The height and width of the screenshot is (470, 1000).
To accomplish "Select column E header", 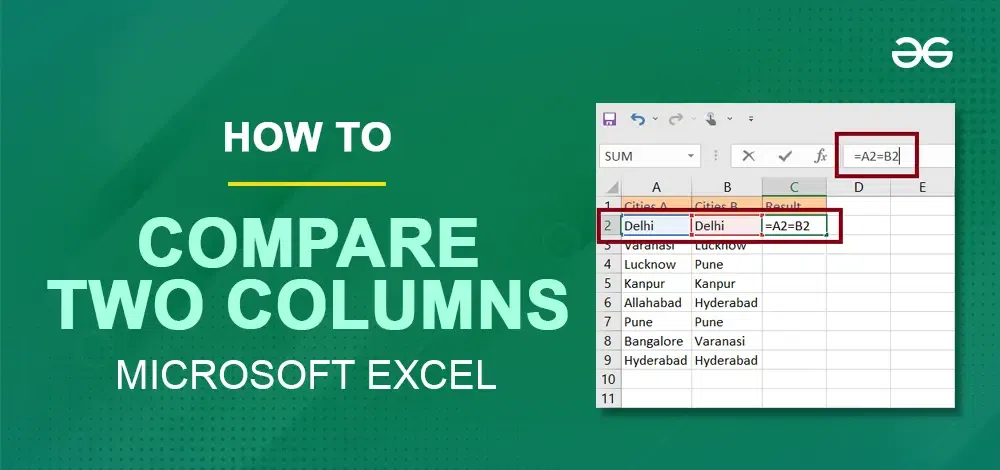I will [922, 187].
